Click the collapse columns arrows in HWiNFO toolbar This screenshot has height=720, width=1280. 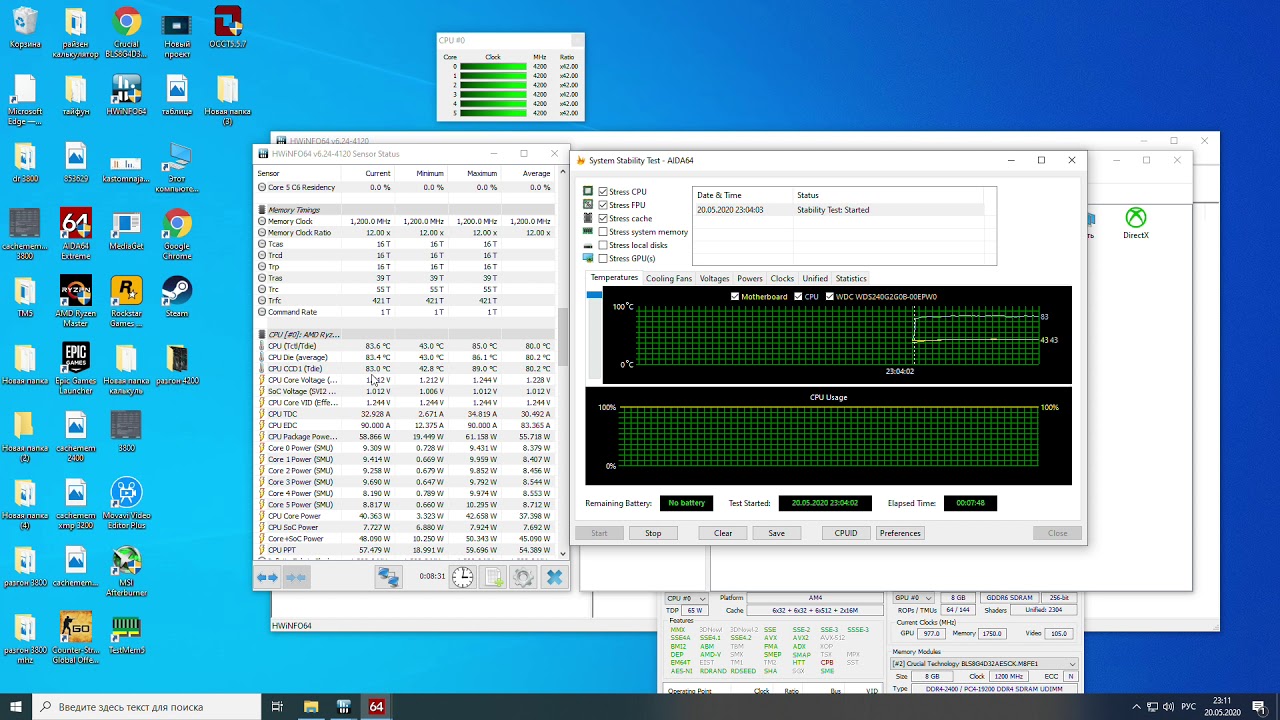296,577
